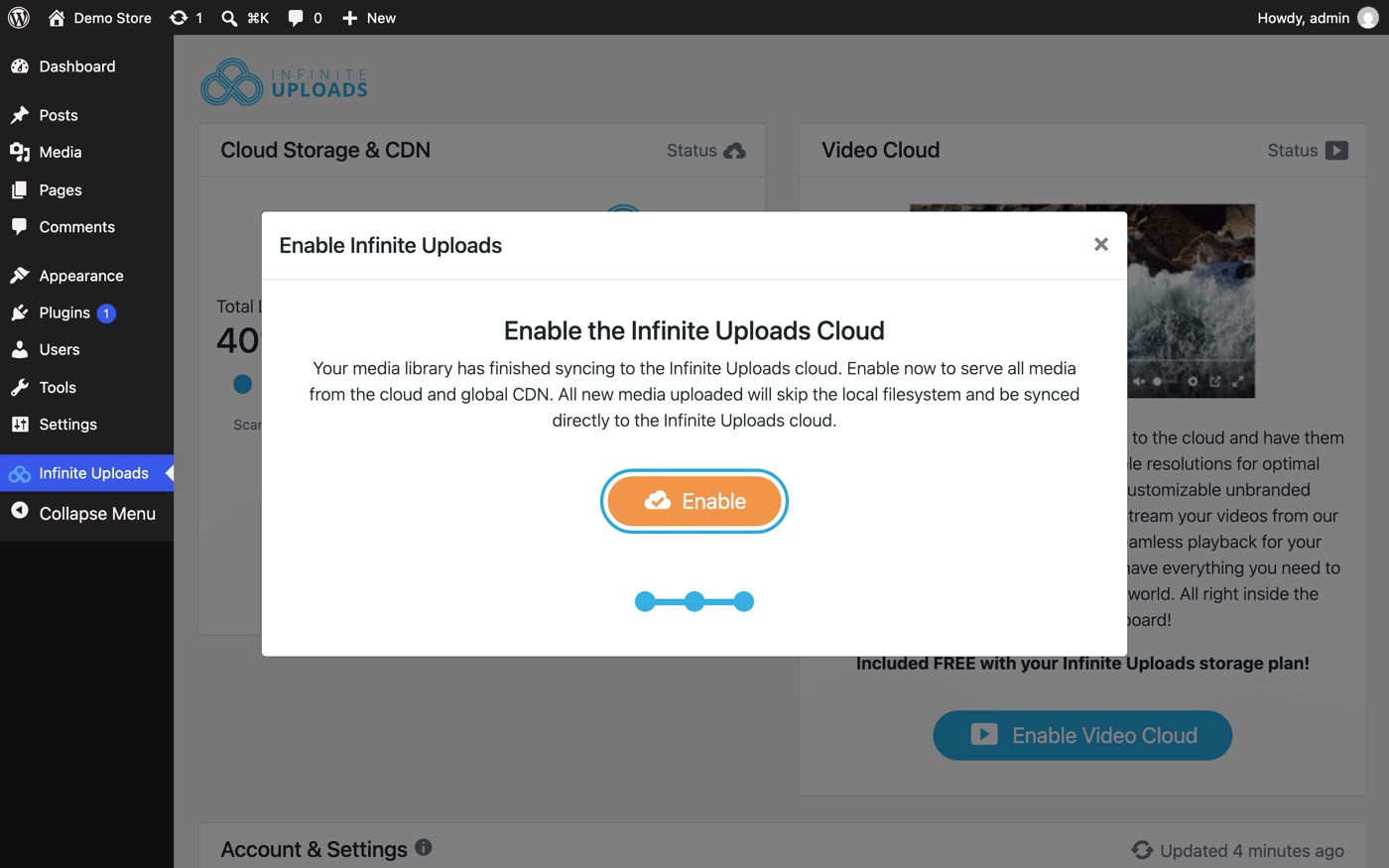
Task: Click 'Enable the Infinite Uploads Cloud' heading
Action: click(x=694, y=330)
